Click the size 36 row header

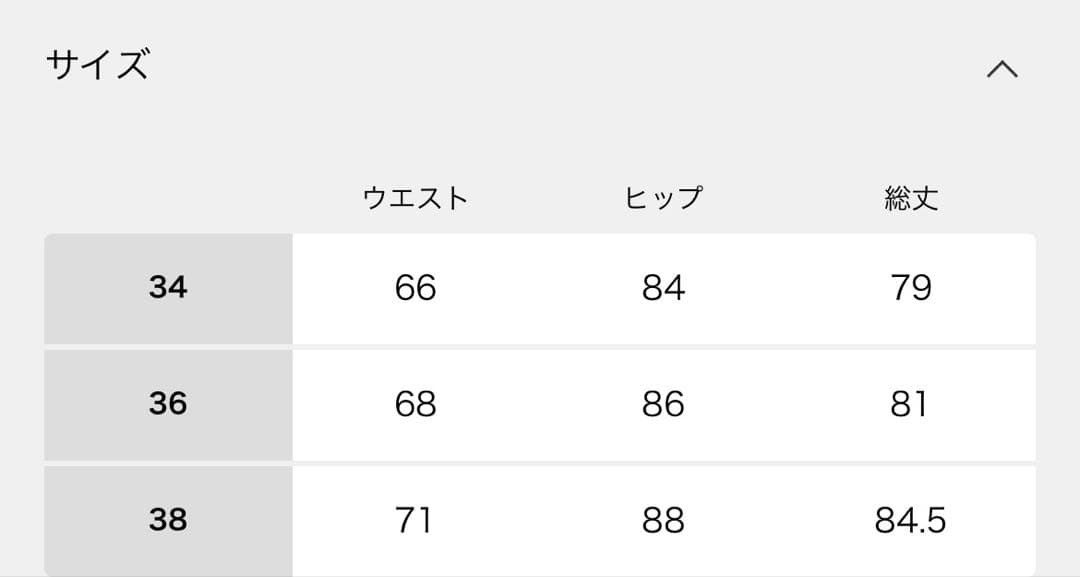[168, 404]
